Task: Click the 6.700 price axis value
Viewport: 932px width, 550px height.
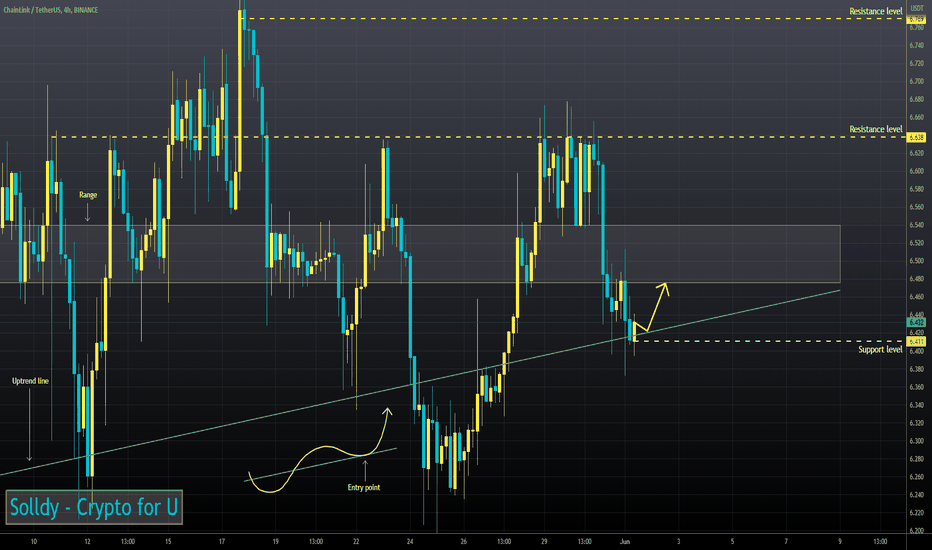Action: 916,81
